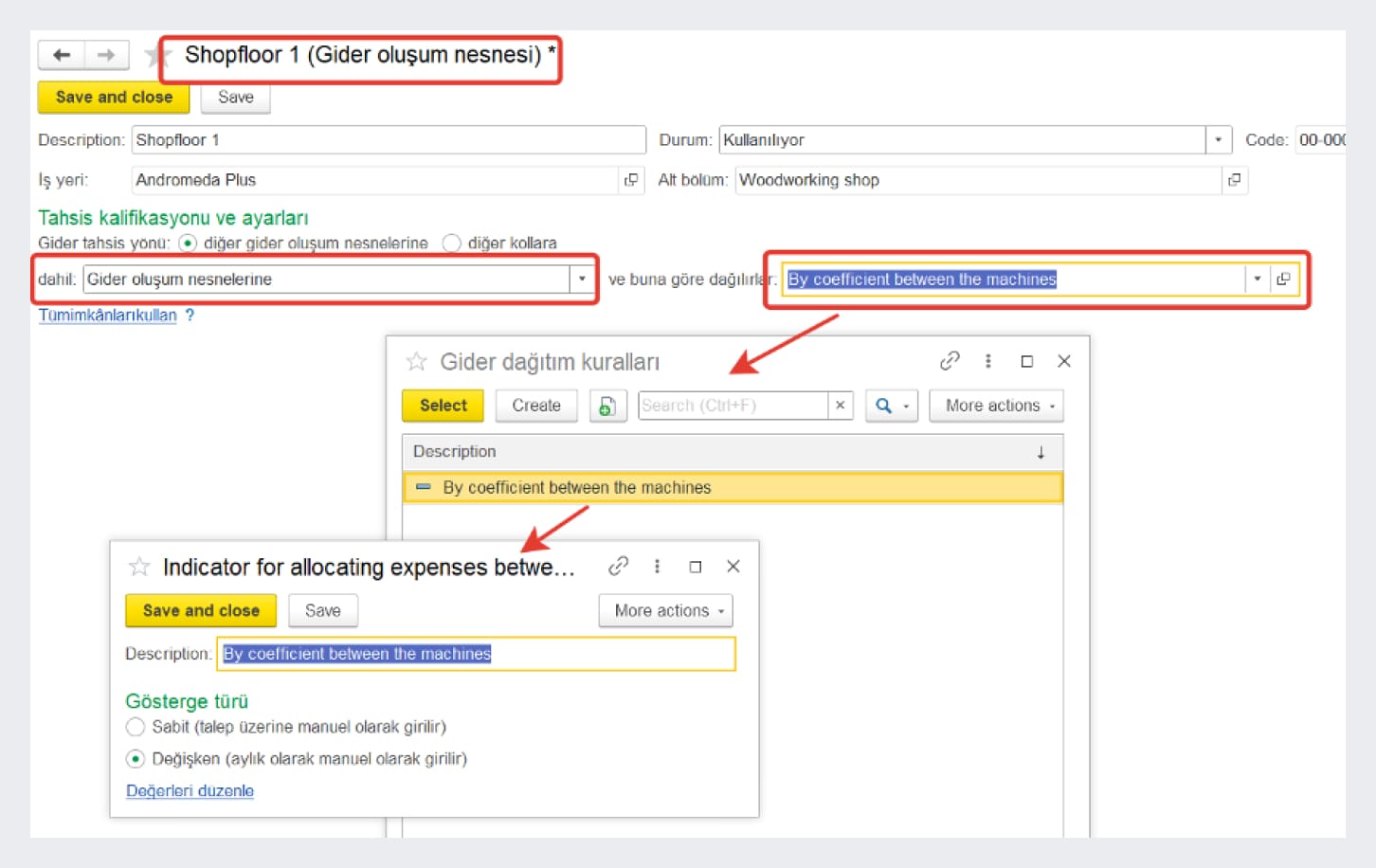Open the İş yeri field link icon
This screenshot has height=868, width=1376.
click(x=631, y=180)
